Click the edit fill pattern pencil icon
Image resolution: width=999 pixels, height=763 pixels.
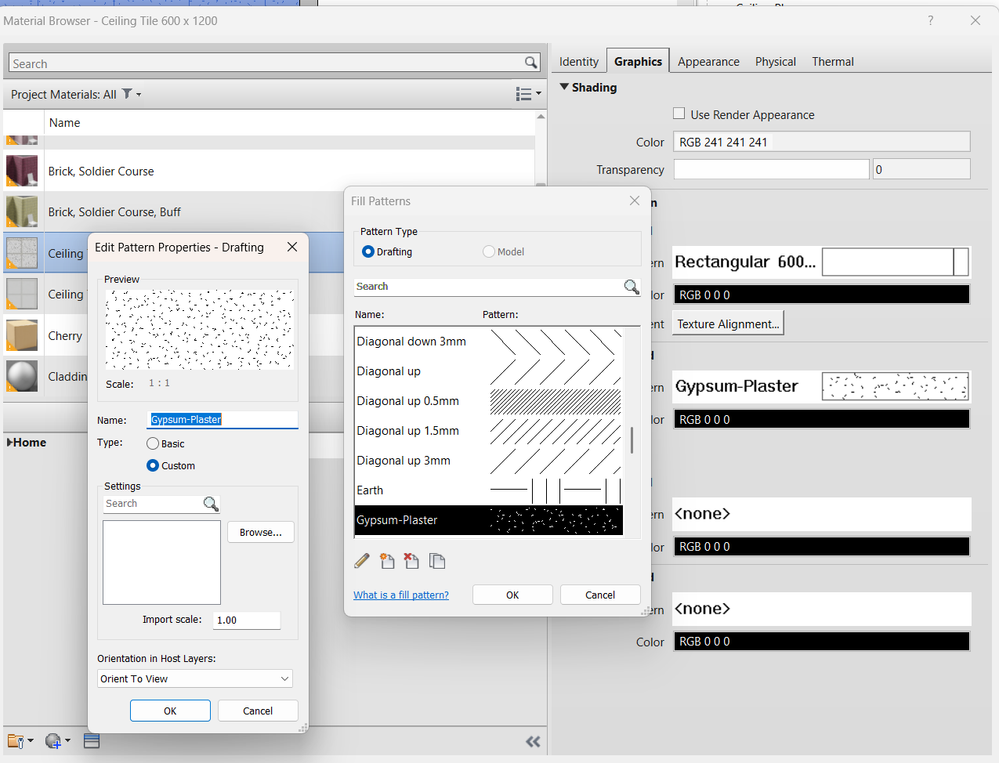click(x=362, y=561)
